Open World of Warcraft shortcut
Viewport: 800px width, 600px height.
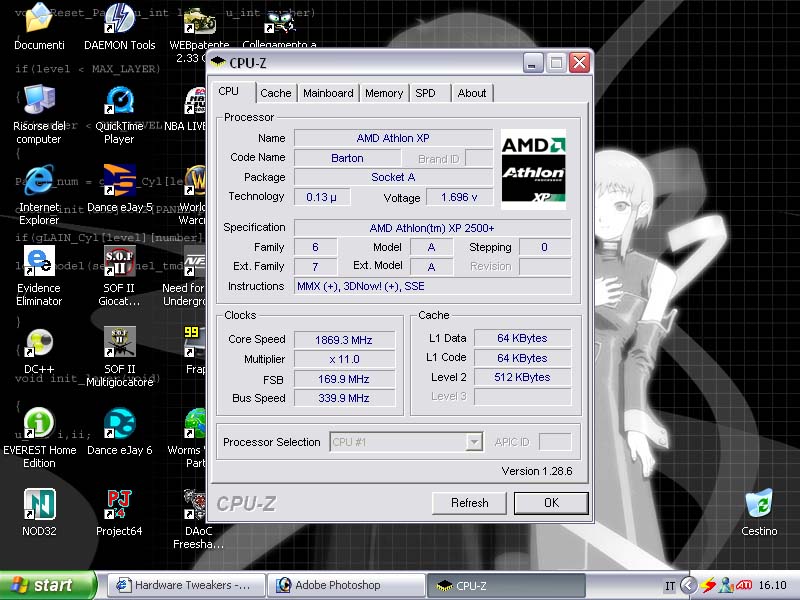(195, 180)
